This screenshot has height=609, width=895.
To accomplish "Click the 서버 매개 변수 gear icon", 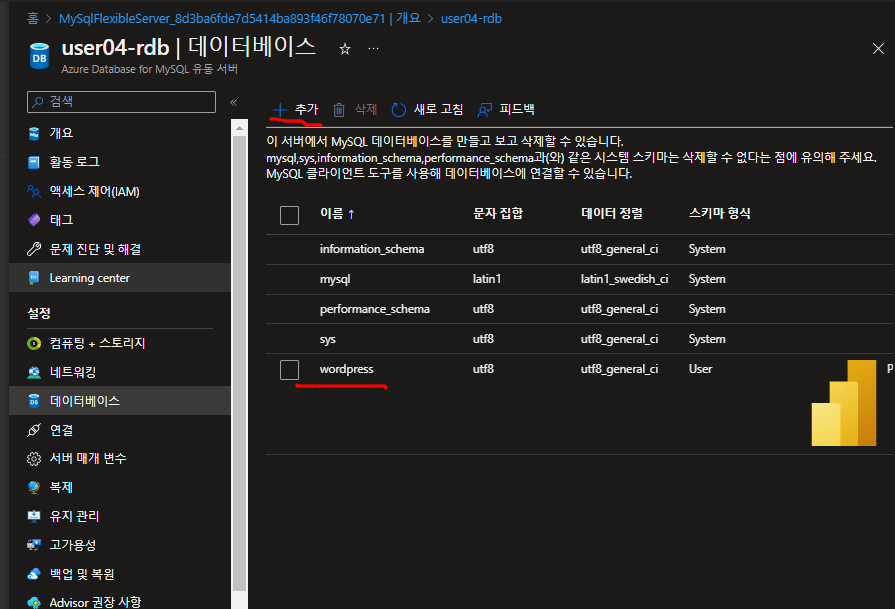I will (34, 458).
